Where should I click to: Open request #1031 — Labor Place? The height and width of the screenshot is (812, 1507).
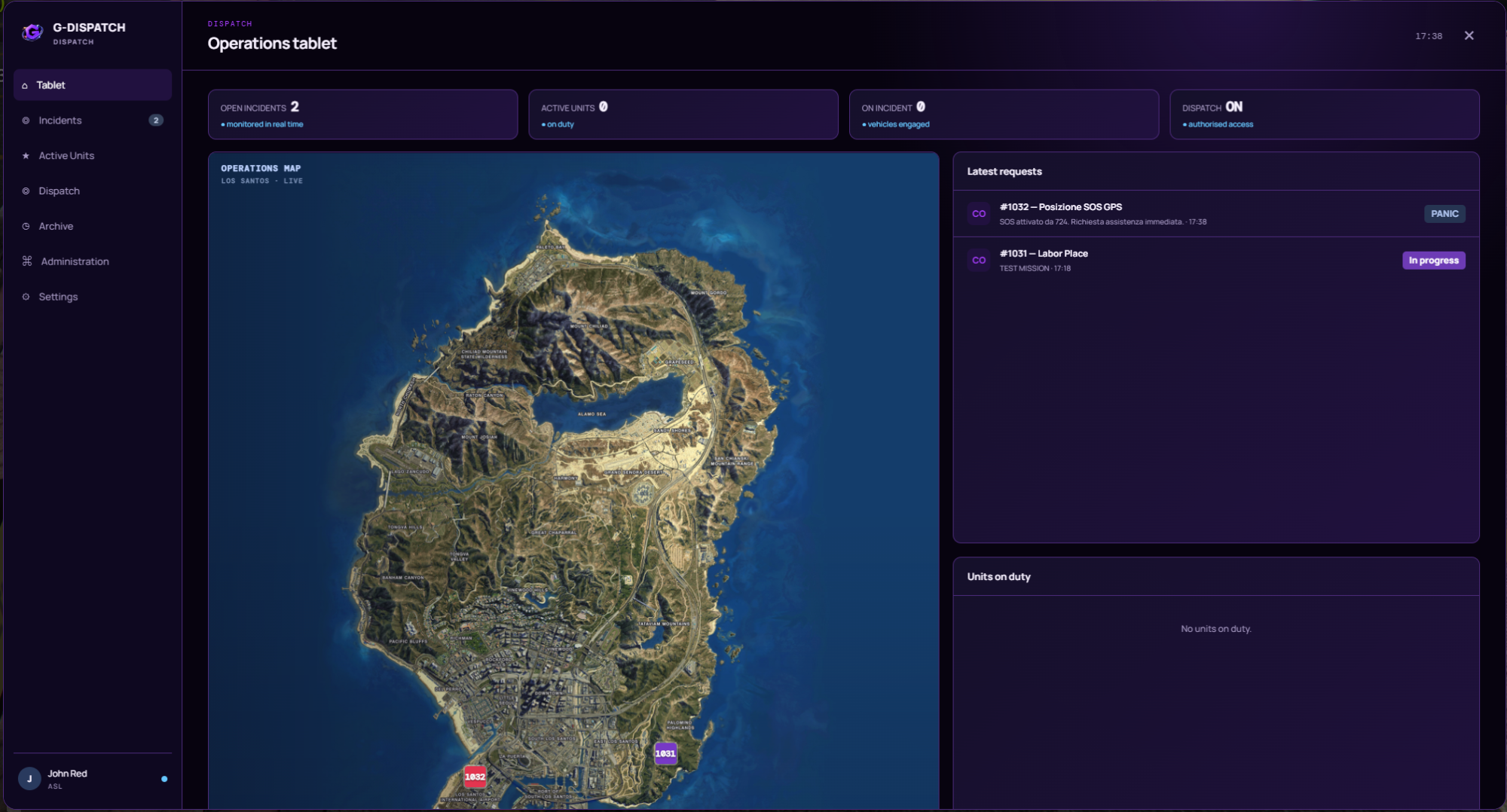[1215, 261]
